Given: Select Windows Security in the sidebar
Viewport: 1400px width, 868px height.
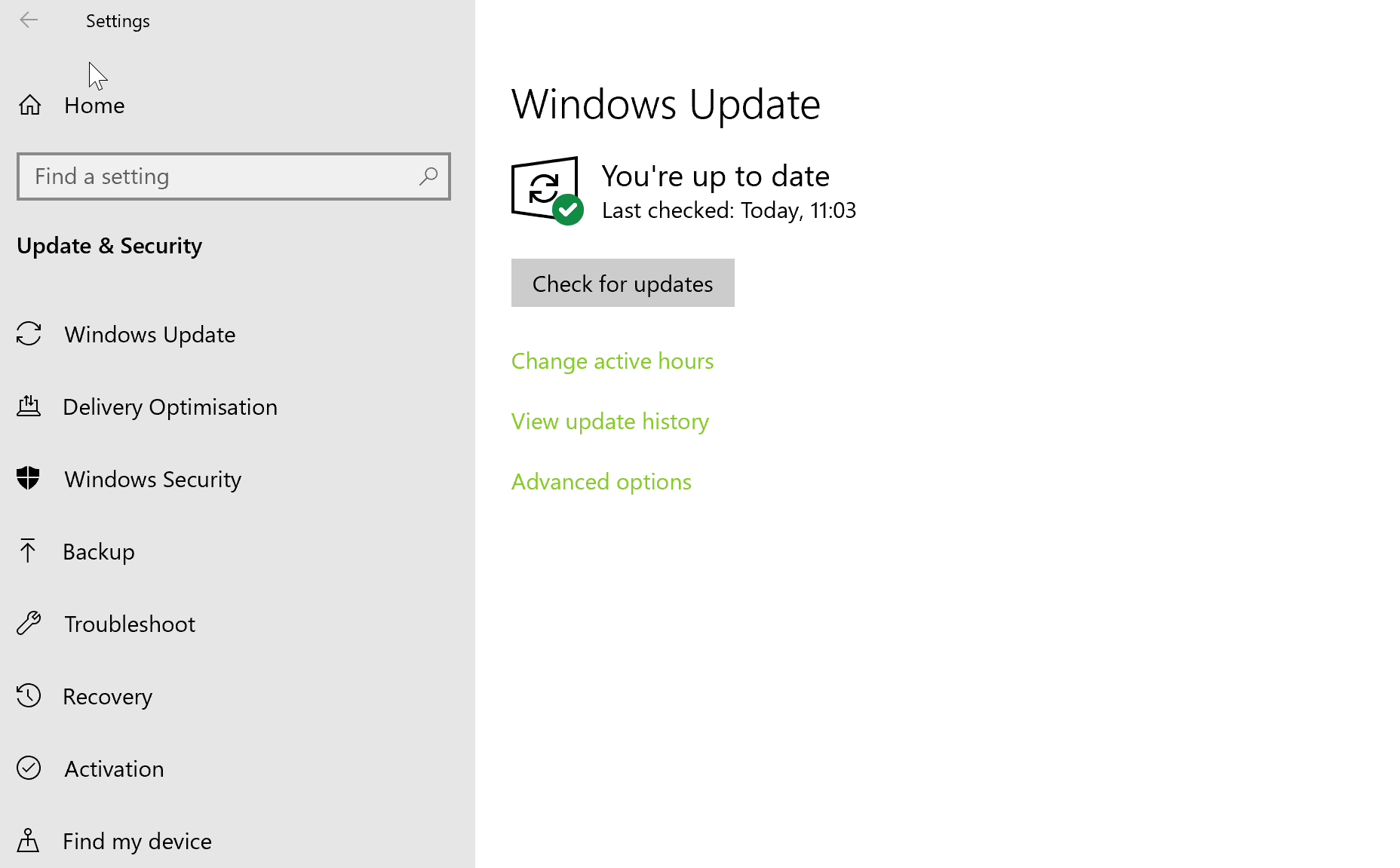Looking at the screenshot, I should pyautogui.click(x=152, y=479).
